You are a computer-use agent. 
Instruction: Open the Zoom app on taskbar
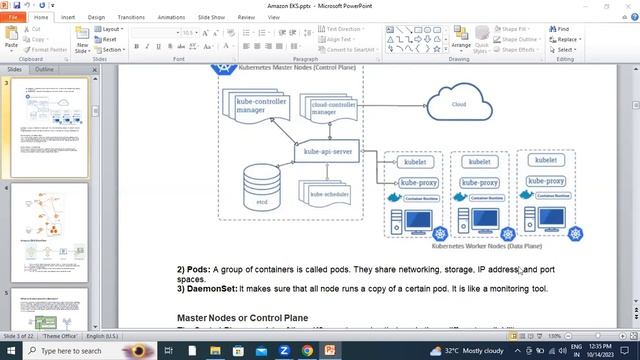pyautogui.click(x=284, y=351)
